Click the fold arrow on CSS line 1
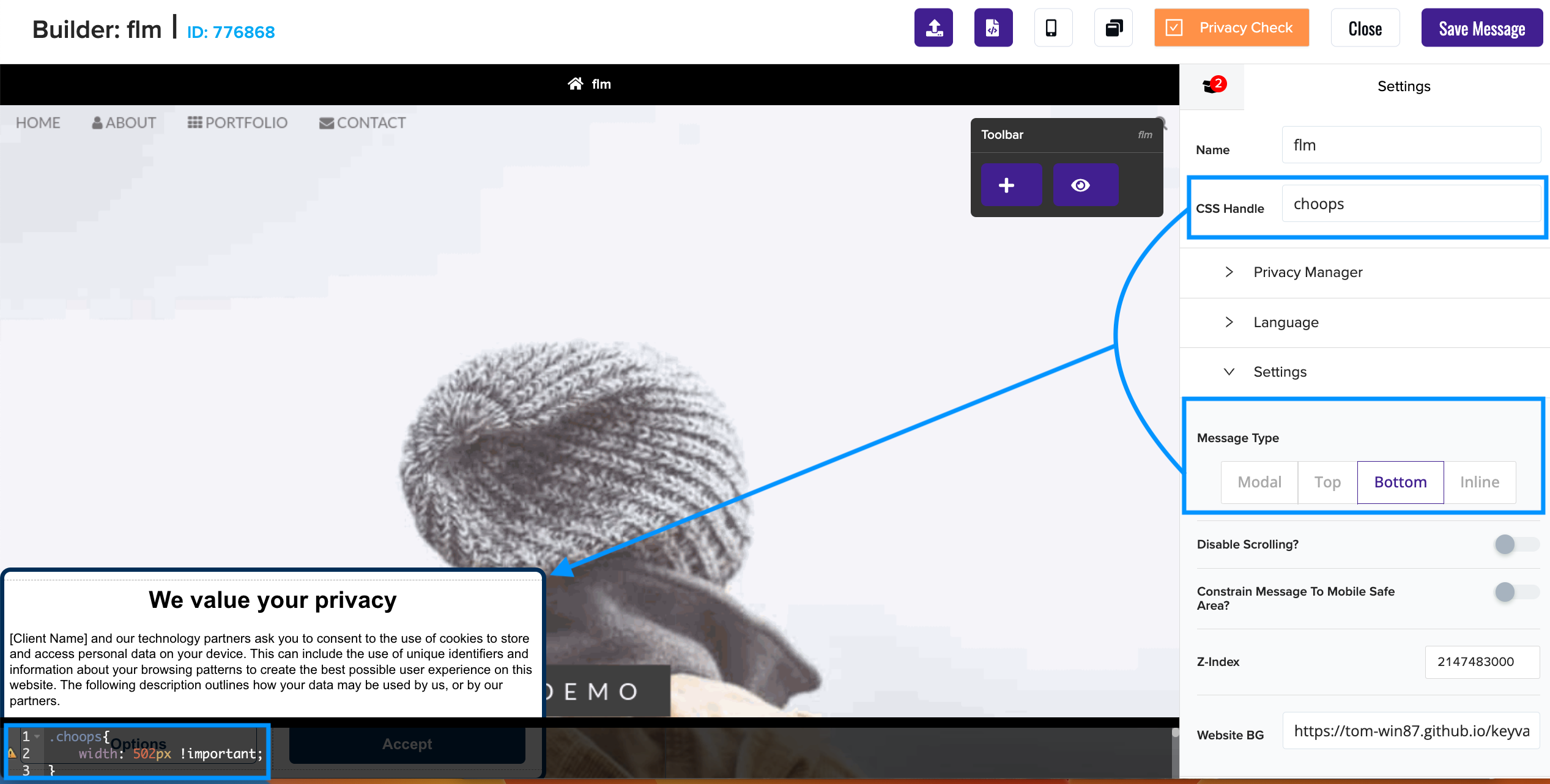The width and height of the screenshot is (1550, 784). [37, 736]
